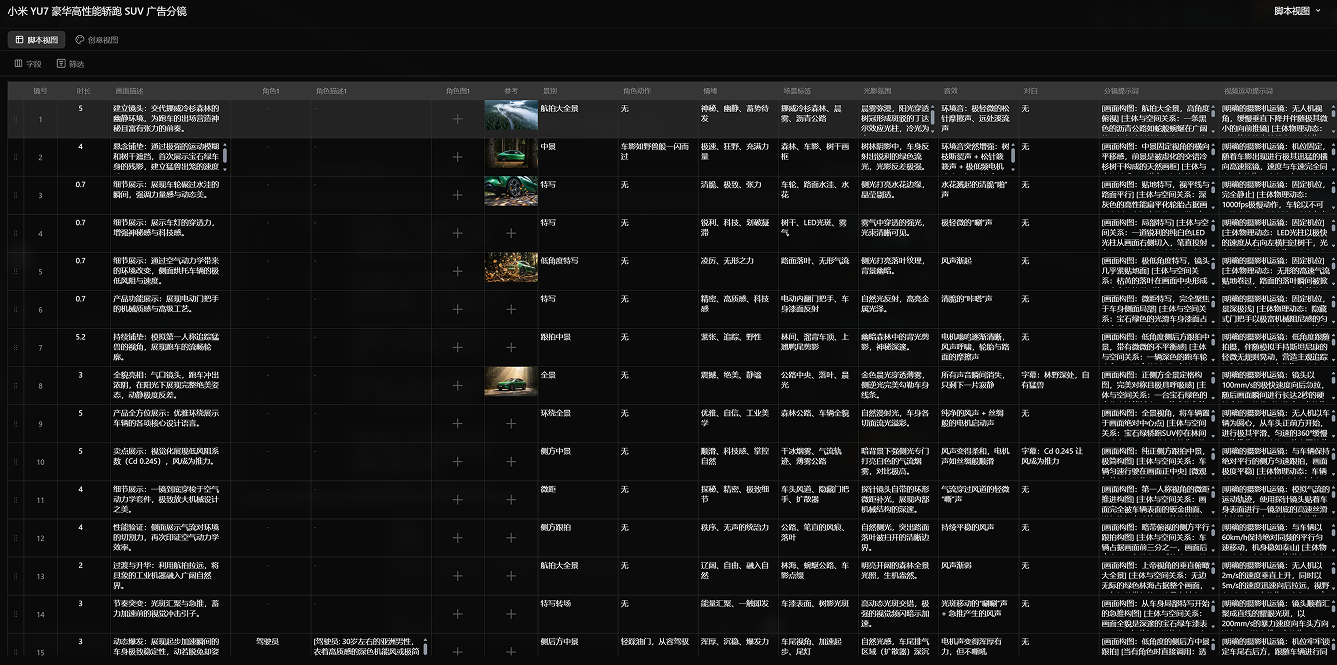Select the 画面描述 column header
This screenshot has width=1337, height=665.
[x=170, y=91]
